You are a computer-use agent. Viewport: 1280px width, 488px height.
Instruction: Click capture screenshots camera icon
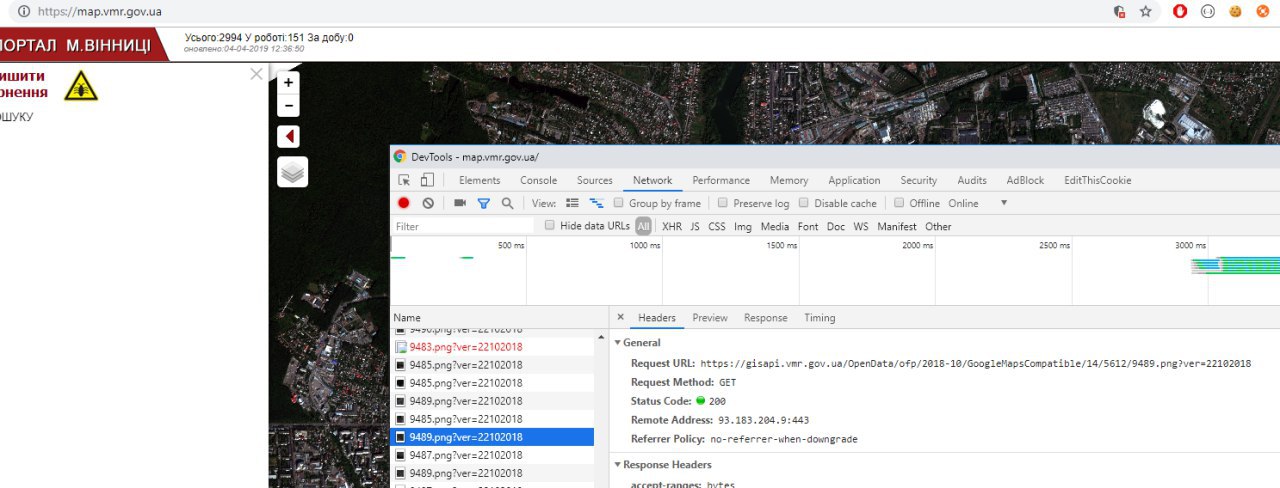(460, 203)
